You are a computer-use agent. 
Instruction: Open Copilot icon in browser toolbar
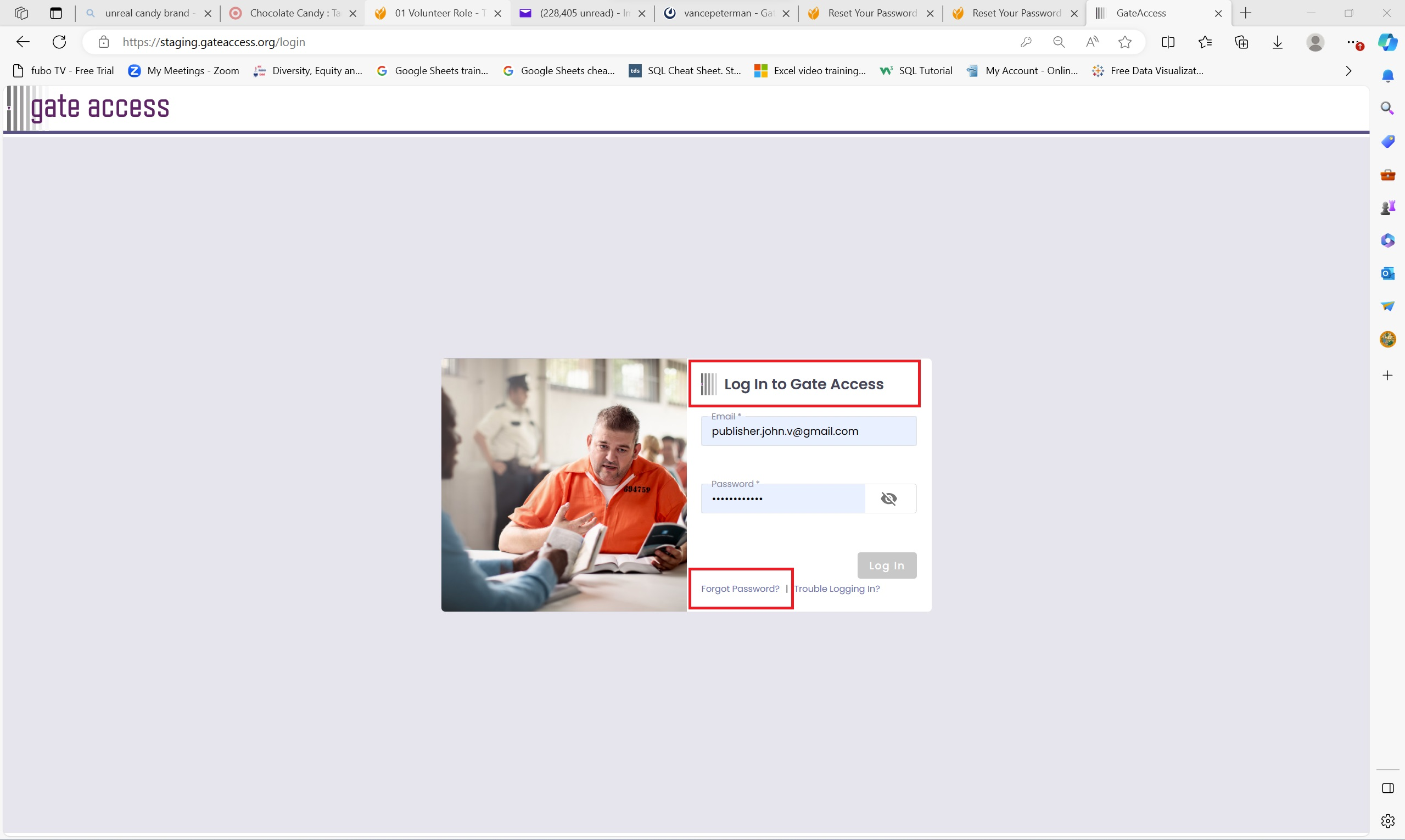coord(1387,42)
